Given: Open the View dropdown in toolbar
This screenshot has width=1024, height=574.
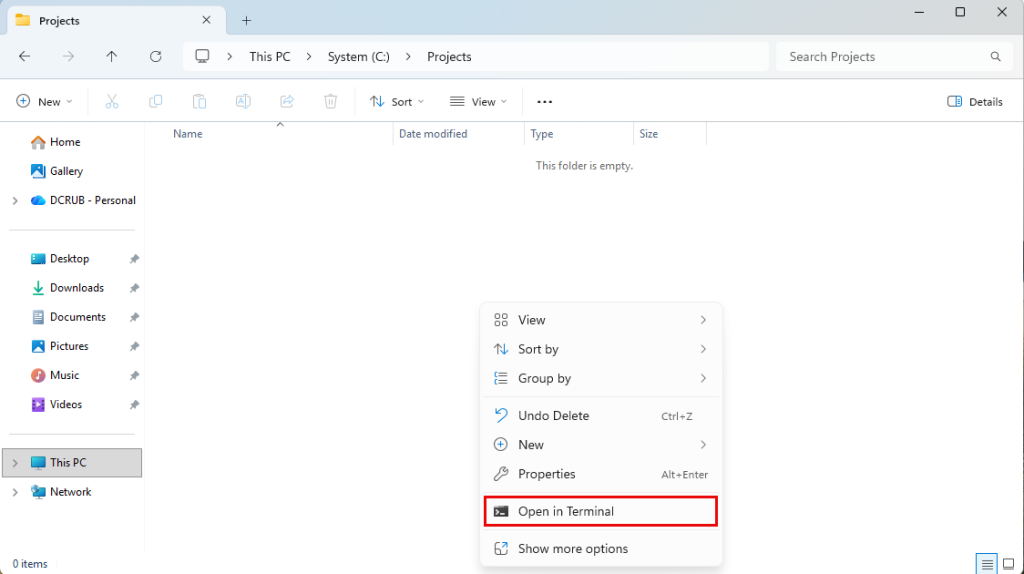Looking at the screenshot, I should pyautogui.click(x=479, y=102).
